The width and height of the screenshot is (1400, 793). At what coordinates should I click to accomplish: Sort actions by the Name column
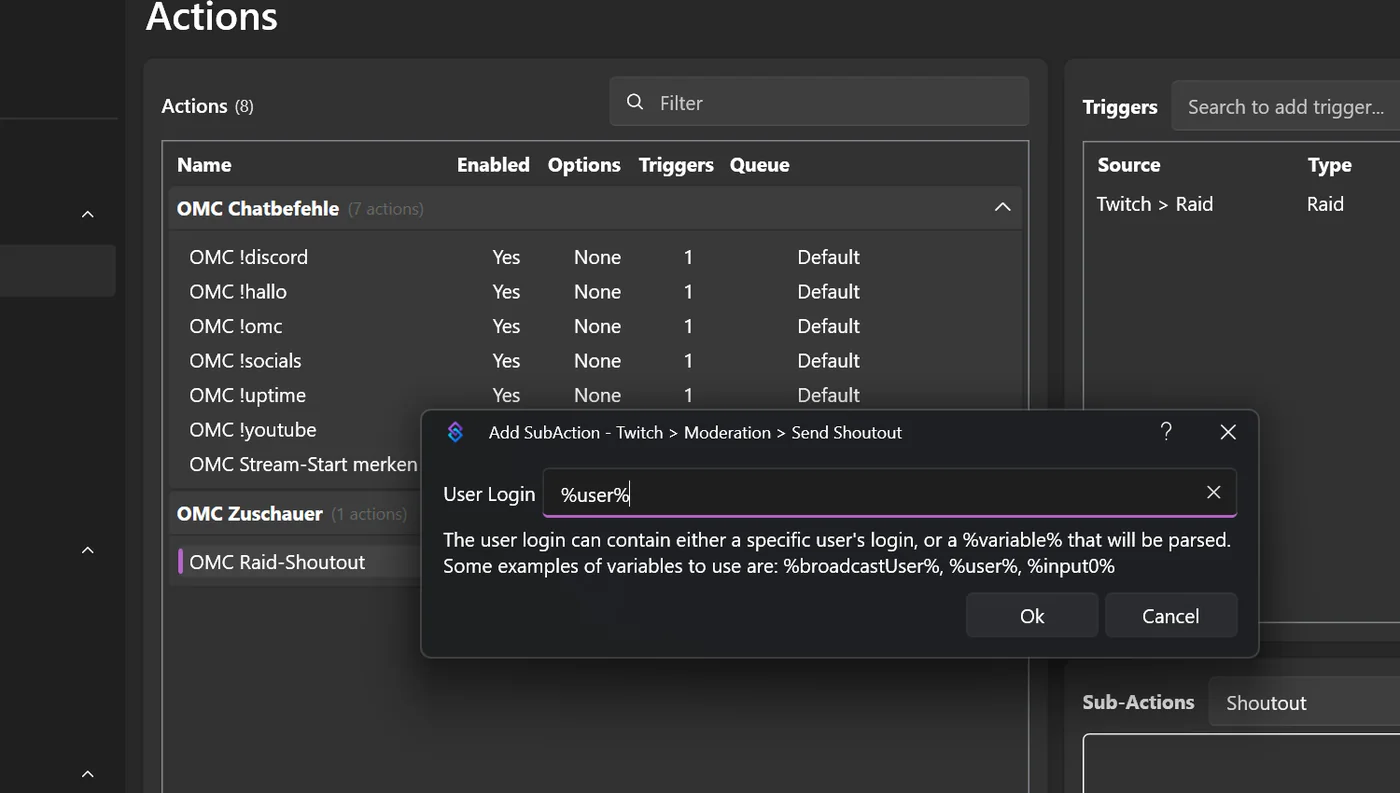point(204,165)
